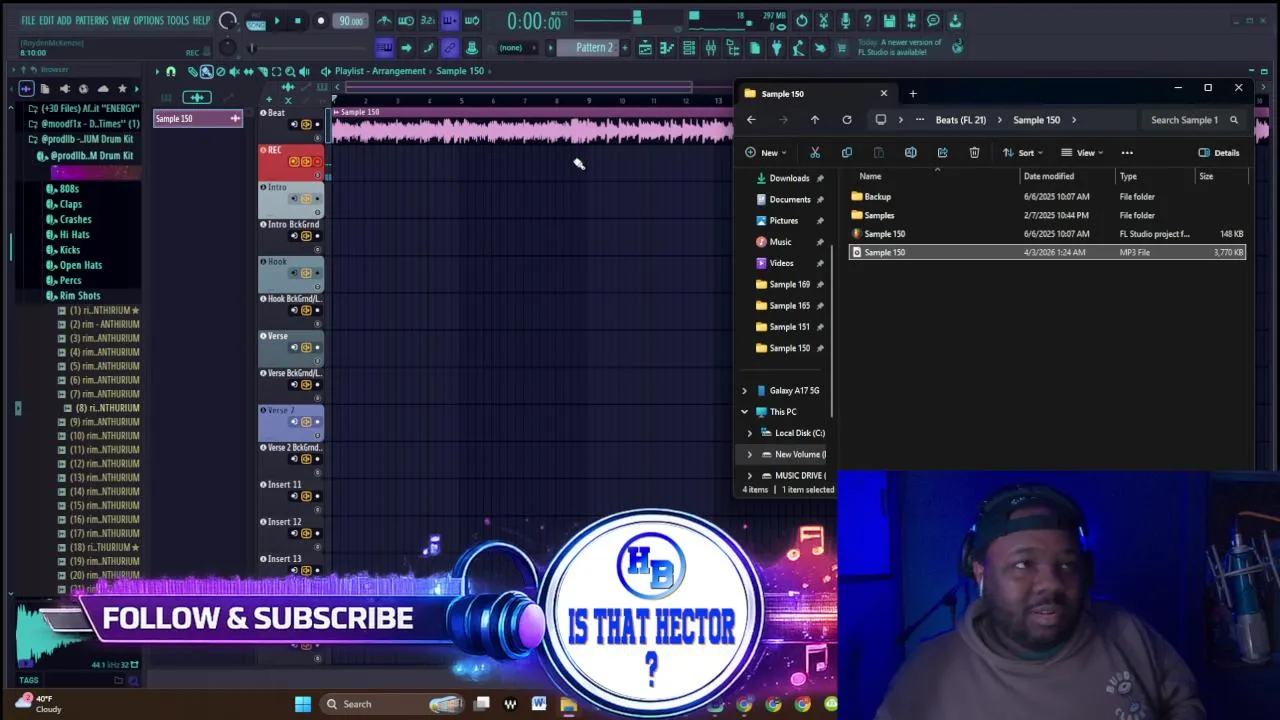This screenshot has width=1280, height=720.
Task: Open the Channel rack icon in toolbar
Action: (689, 48)
